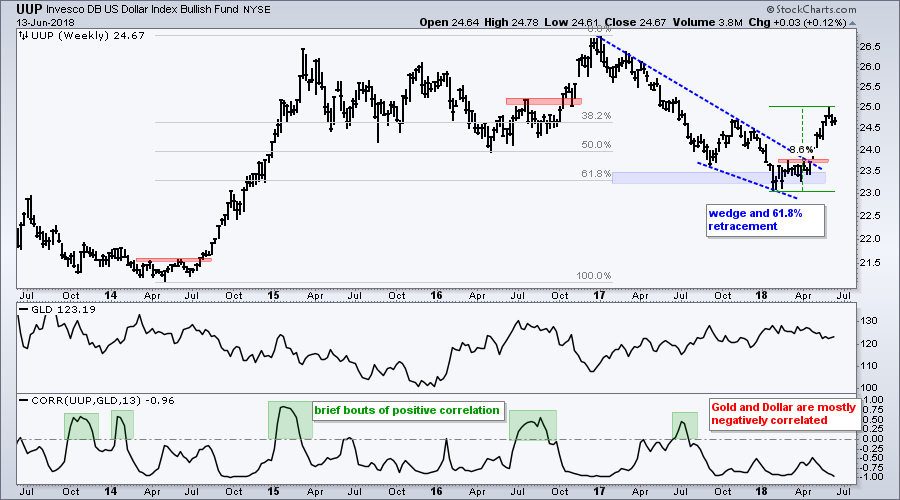
Task: Click the Chg +0.03 (+0.12%) value
Action: (797, 22)
